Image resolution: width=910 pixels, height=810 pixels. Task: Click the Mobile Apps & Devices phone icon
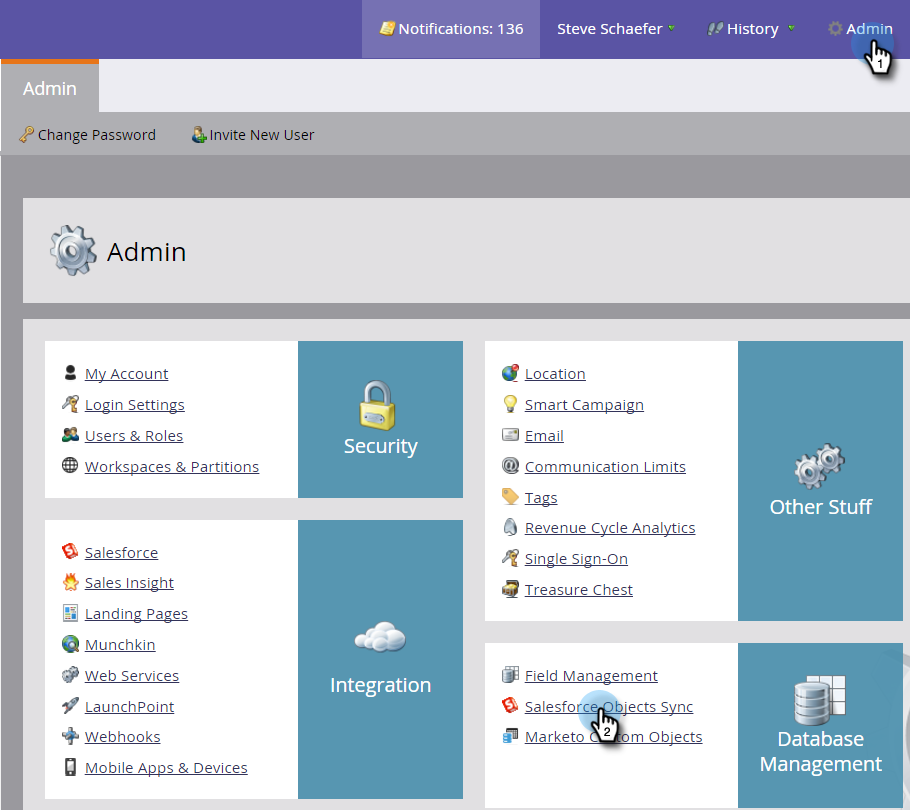tap(70, 767)
